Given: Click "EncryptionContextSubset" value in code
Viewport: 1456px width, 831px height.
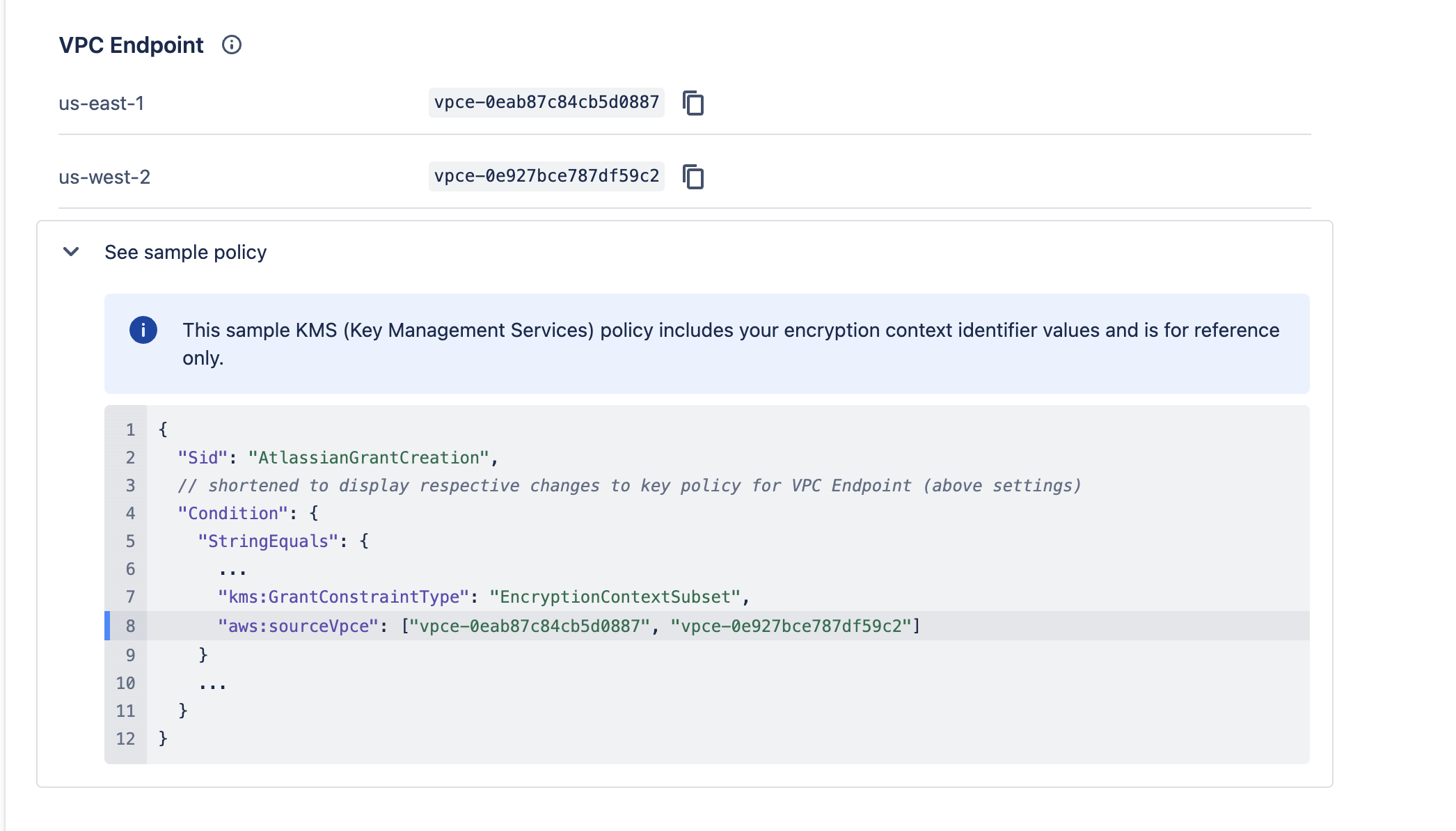Looking at the screenshot, I should point(615,597).
